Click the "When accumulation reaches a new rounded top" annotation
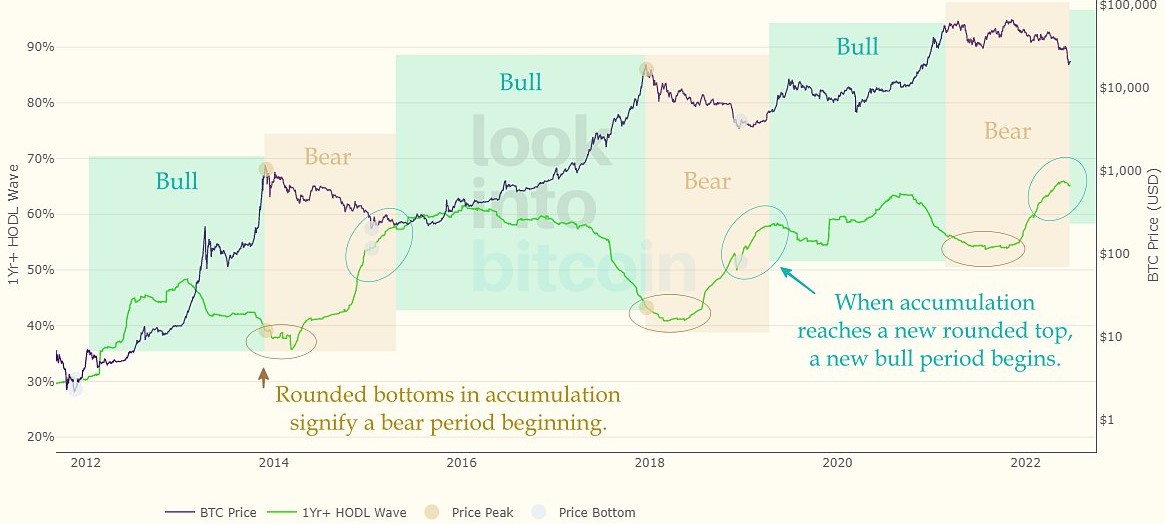1165x524 pixels. pyautogui.click(x=935, y=330)
